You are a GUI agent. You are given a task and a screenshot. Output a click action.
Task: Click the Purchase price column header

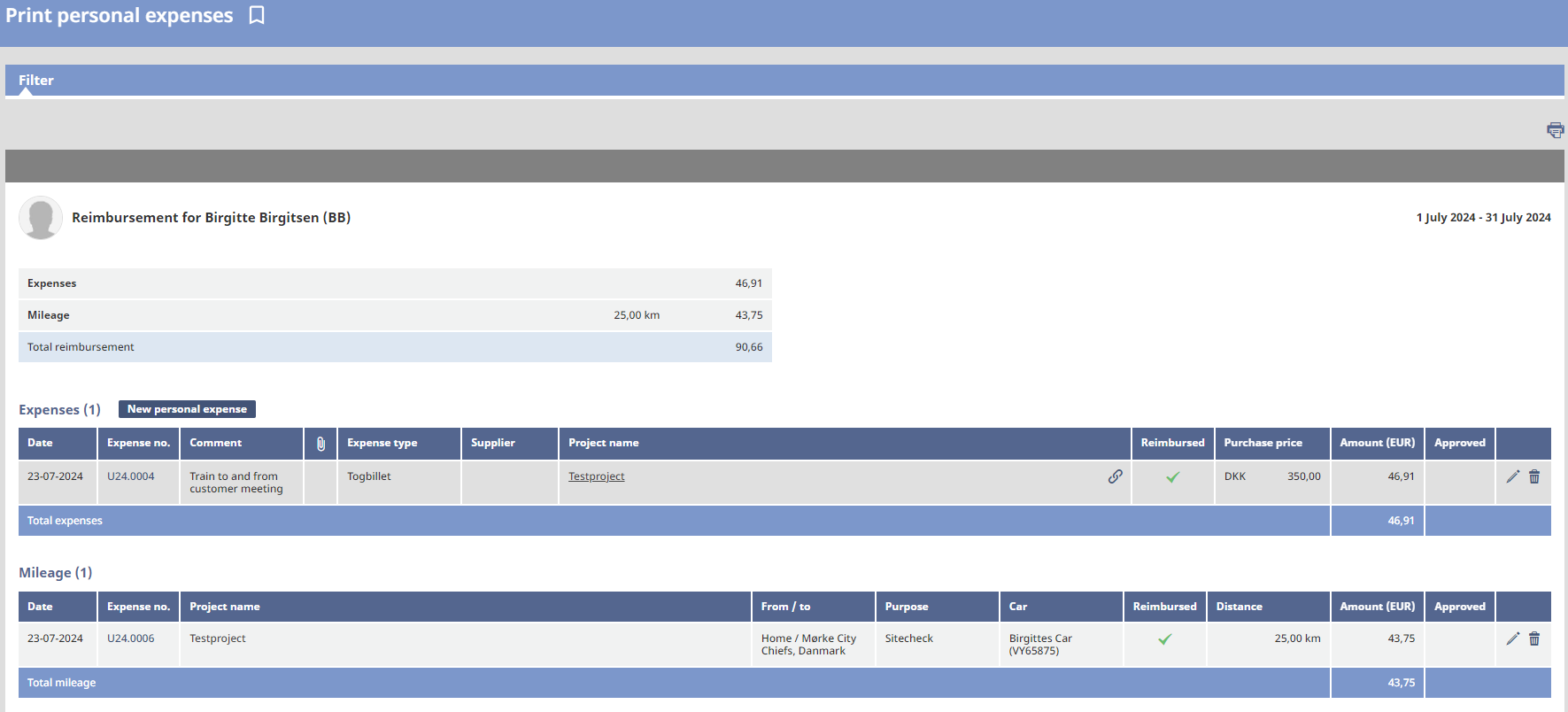1263,443
